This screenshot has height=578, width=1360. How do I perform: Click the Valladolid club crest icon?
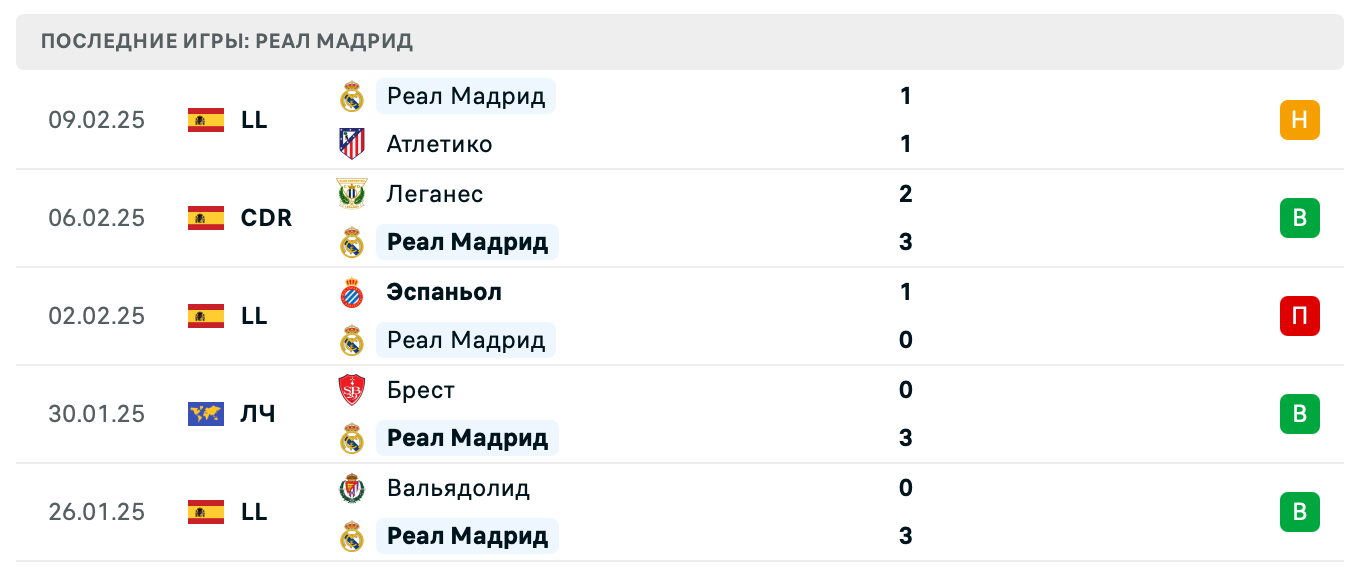352,488
